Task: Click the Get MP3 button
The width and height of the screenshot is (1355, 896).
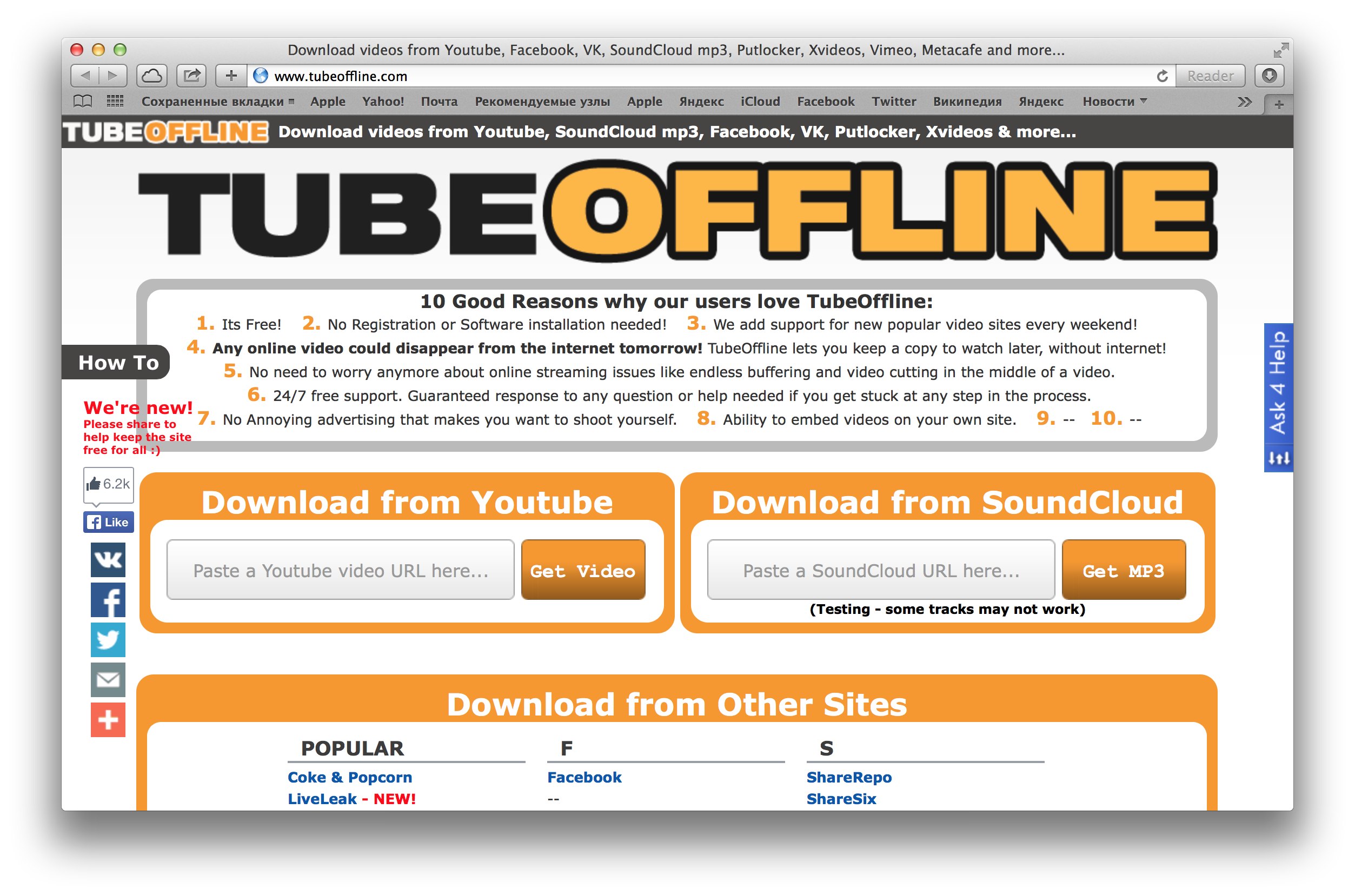Action: 1122,571
